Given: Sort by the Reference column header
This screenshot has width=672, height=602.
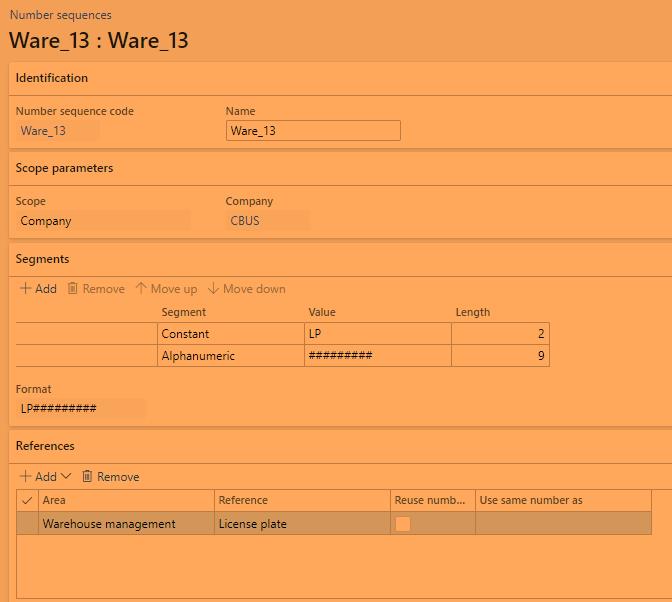Looking at the screenshot, I should (x=302, y=500).
